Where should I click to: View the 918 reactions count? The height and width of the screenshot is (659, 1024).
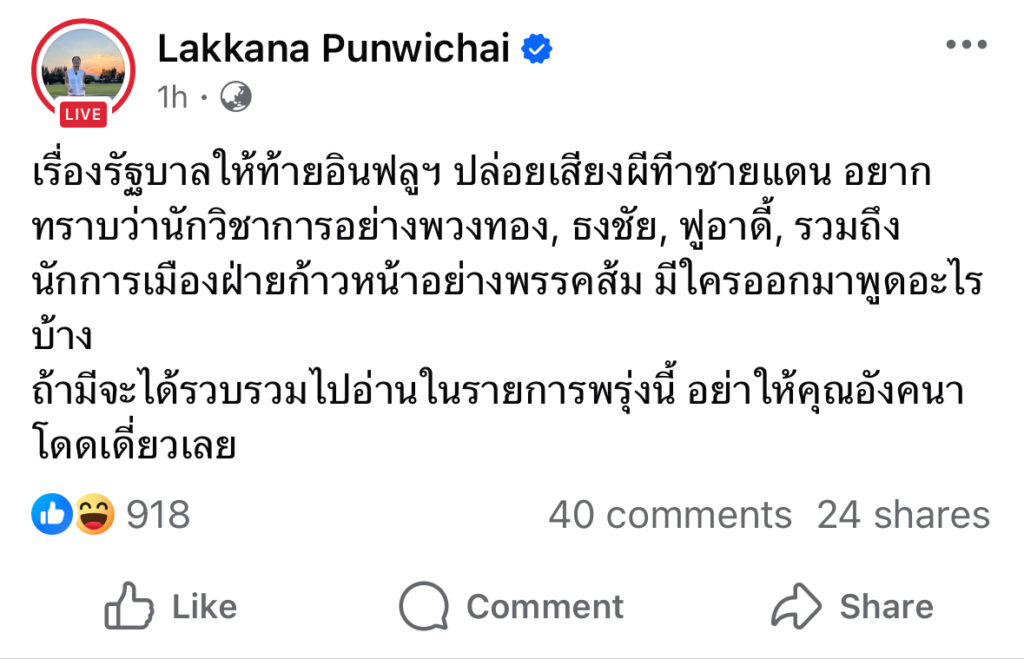click(158, 515)
